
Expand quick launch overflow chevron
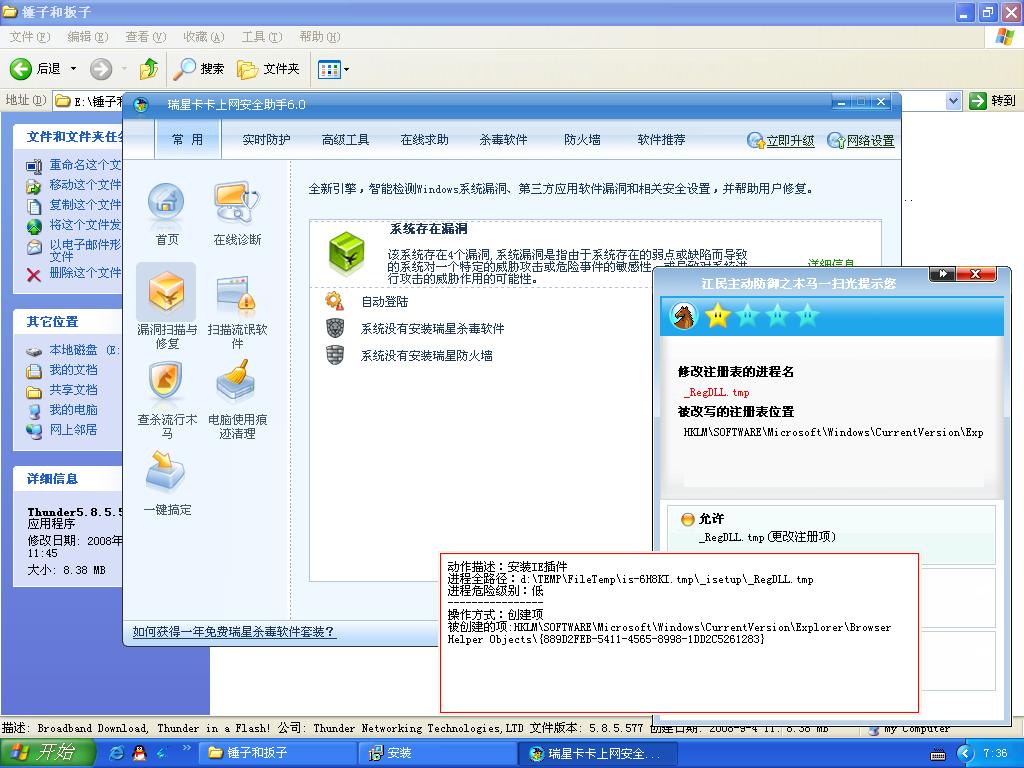tap(186, 747)
